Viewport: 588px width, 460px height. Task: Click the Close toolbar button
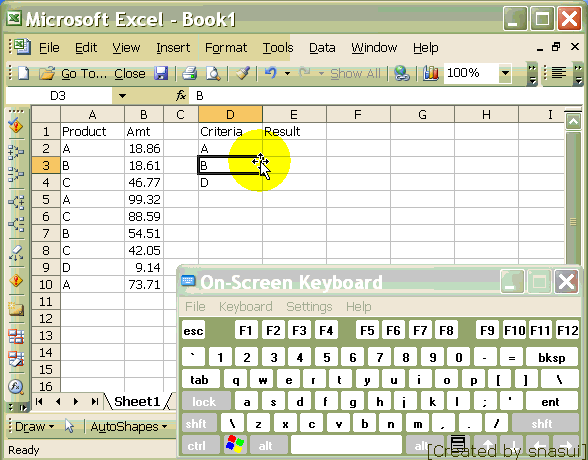click(x=130, y=73)
